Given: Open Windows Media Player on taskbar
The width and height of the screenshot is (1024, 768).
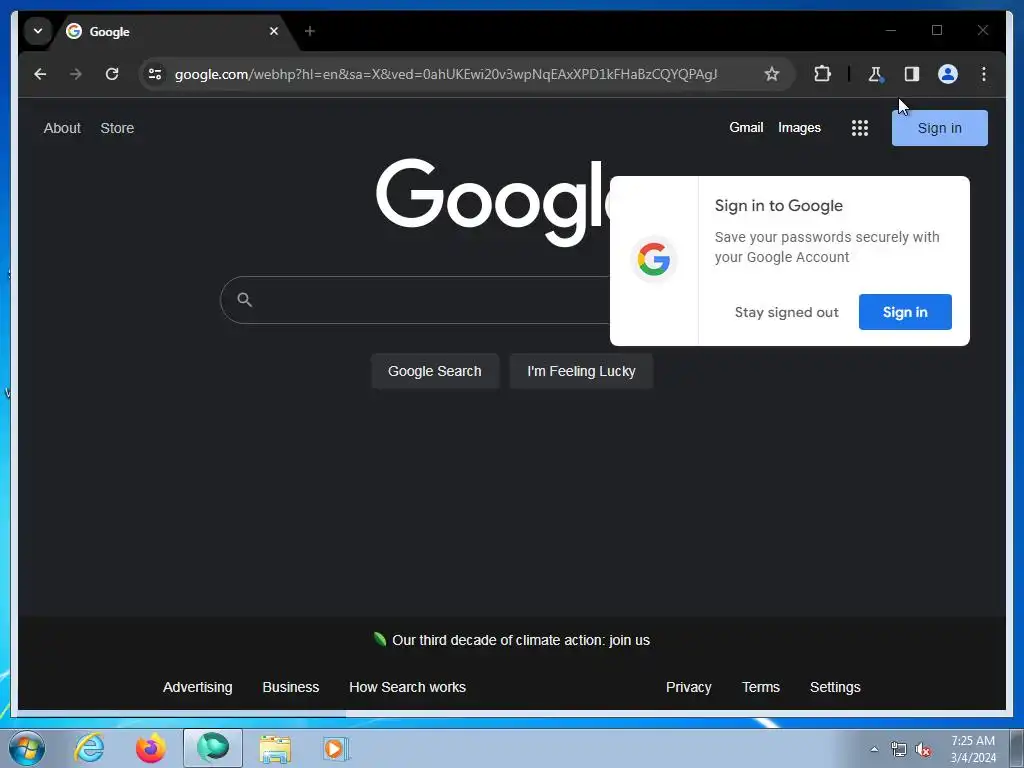Looking at the screenshot, I should coord(336,748).
